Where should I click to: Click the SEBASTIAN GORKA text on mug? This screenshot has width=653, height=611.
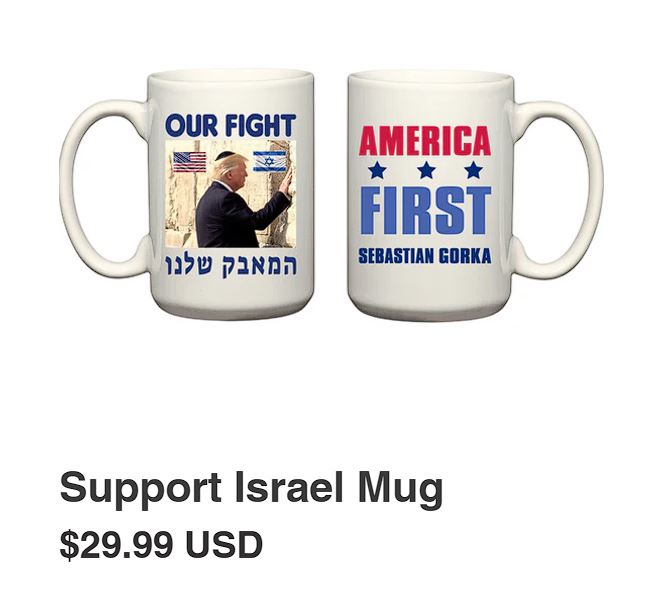tap(425, 257)
